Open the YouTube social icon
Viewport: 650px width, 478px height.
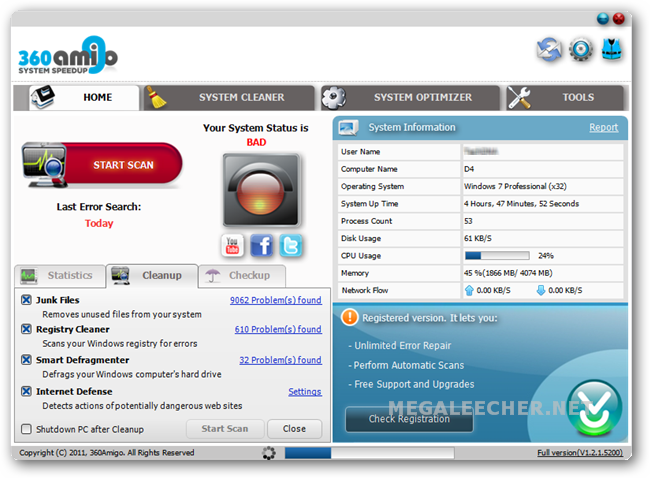click(232, 246)
